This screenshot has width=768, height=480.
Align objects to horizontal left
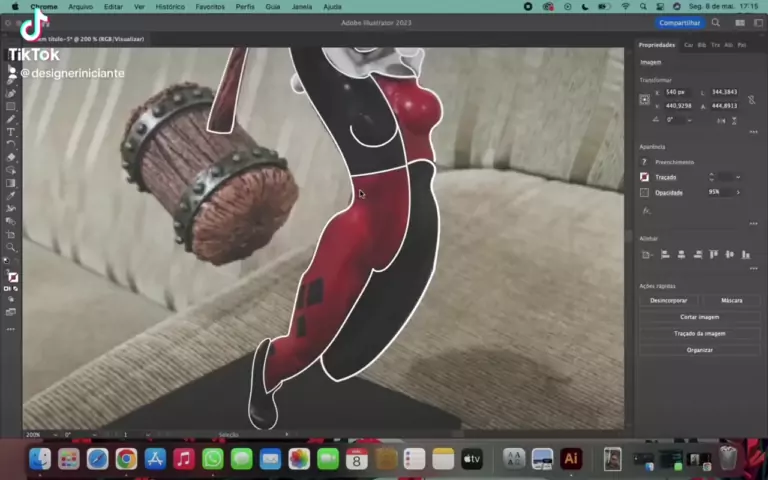coord(665,254)
